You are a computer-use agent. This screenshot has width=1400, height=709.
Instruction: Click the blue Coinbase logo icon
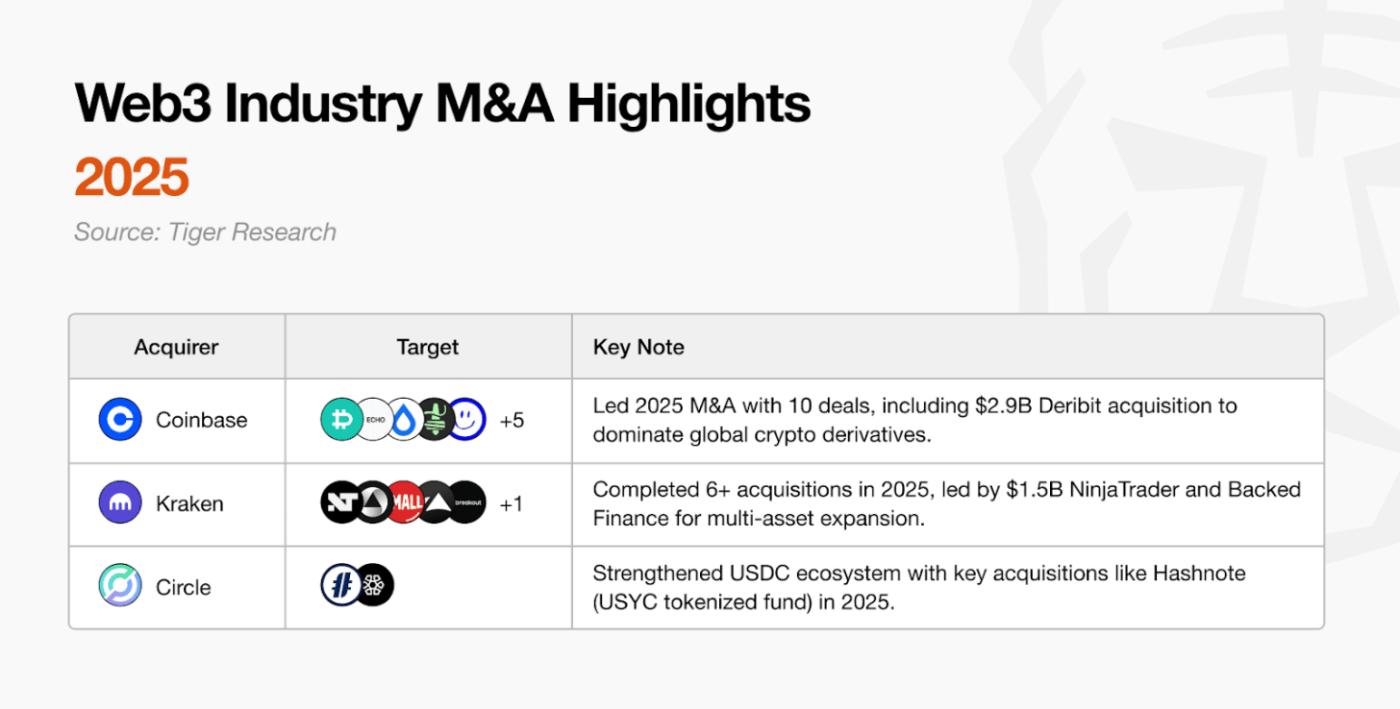pyautogui.click(x=120, y=420)
